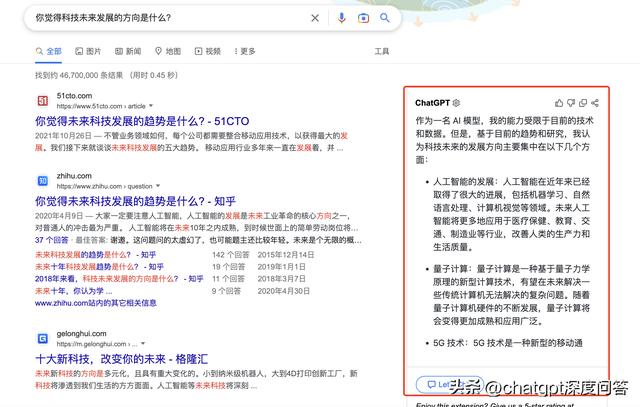Open search by image camera icon
This screenshot has width=640, height=407.
[x=364, y=18]
